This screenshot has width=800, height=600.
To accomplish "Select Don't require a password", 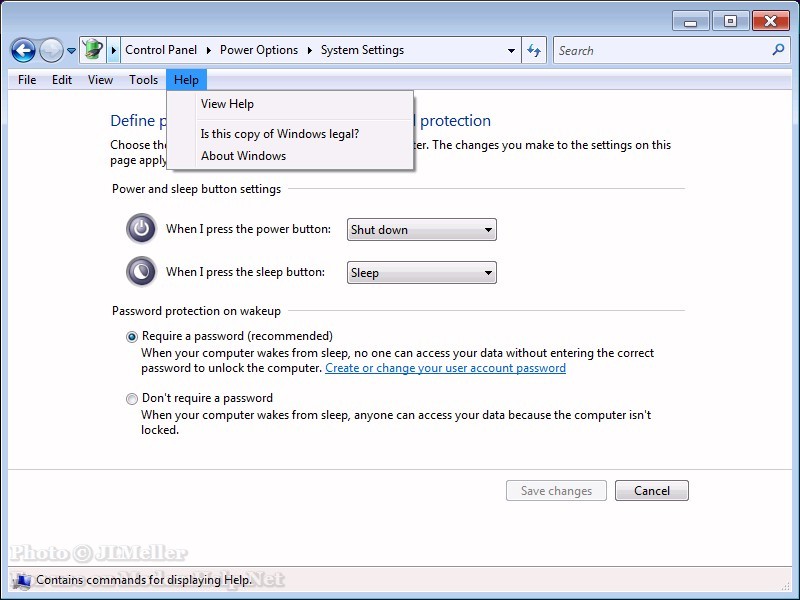I will pyautogui.click(x=132, y=398).
